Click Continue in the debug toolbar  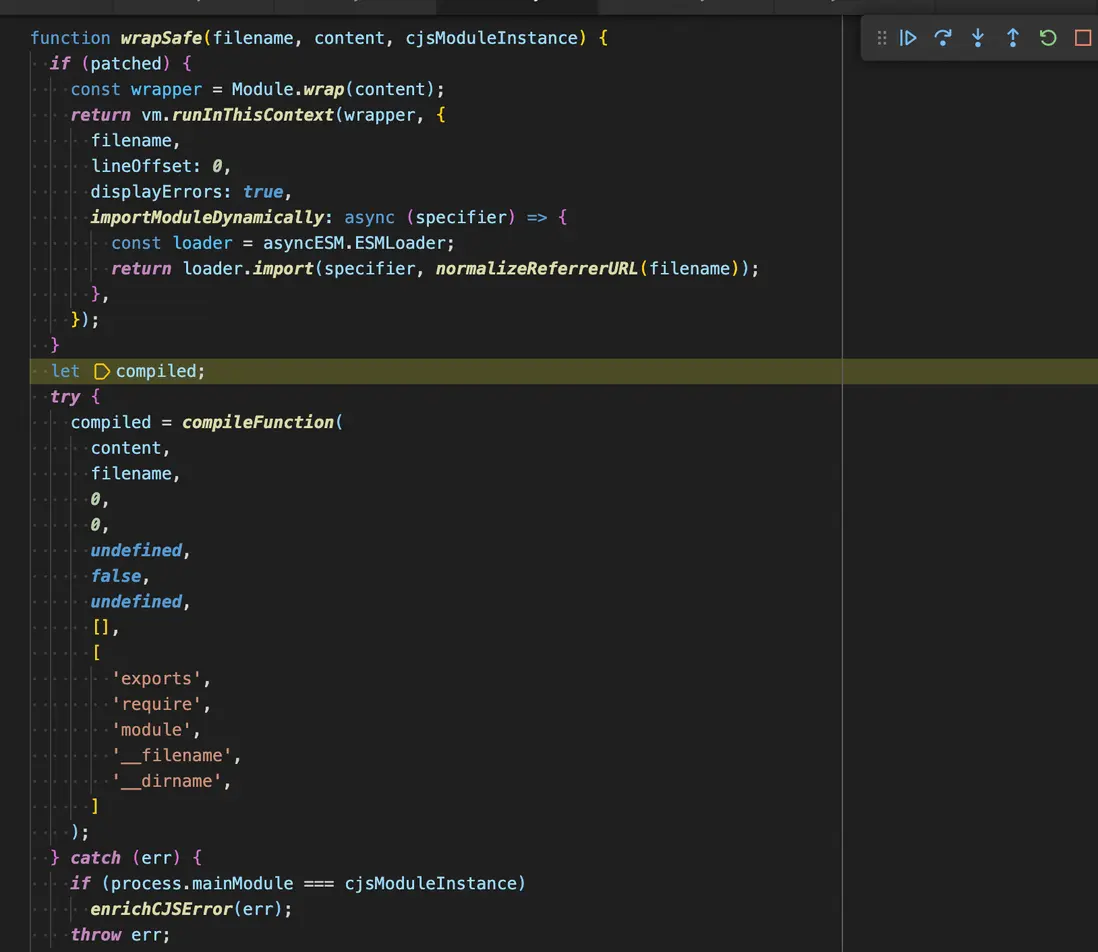[908, 38]
